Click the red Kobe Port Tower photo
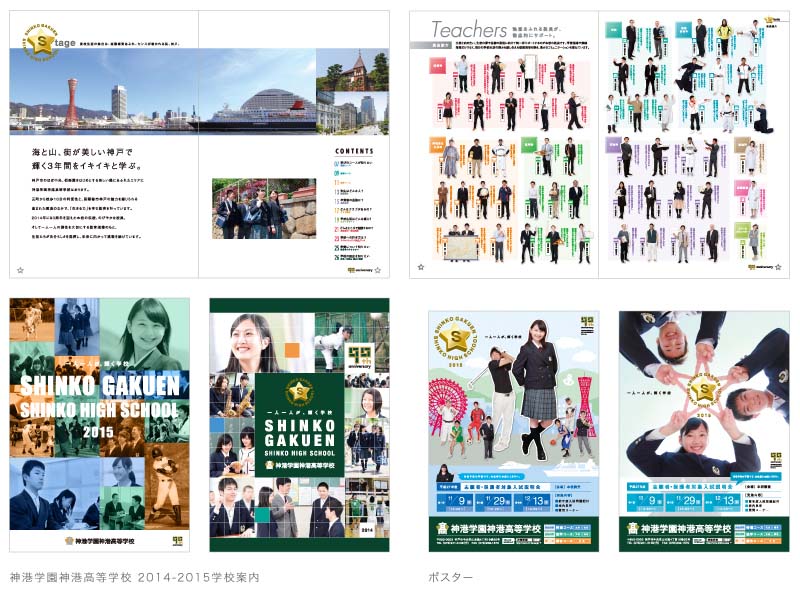800x592 pixels. 72,104
